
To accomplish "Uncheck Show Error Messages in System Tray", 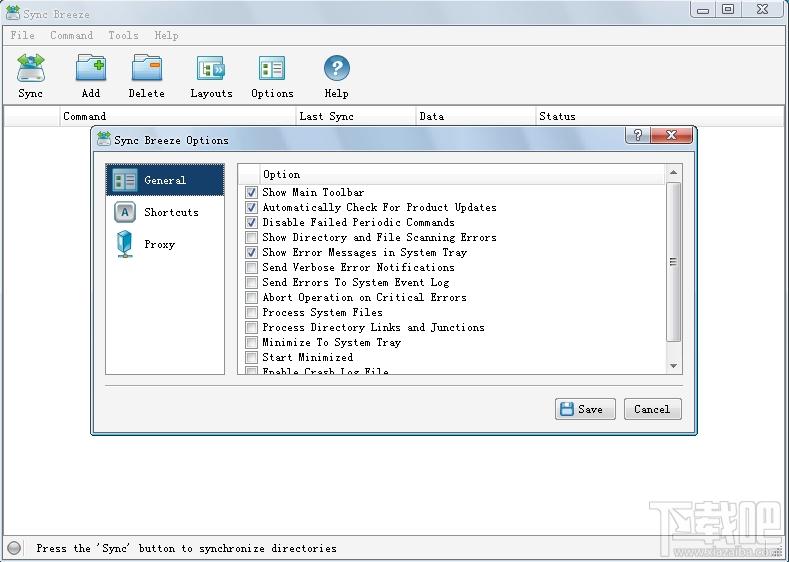I will pyautogui.click(x=252, y=252).
